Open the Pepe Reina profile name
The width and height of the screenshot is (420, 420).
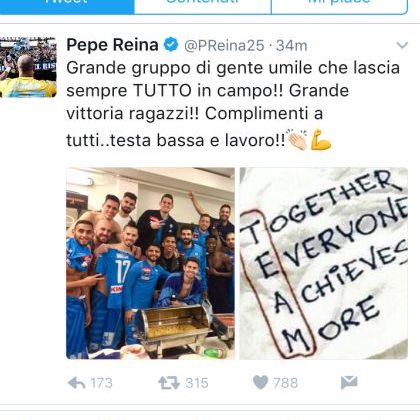[112, 45]
